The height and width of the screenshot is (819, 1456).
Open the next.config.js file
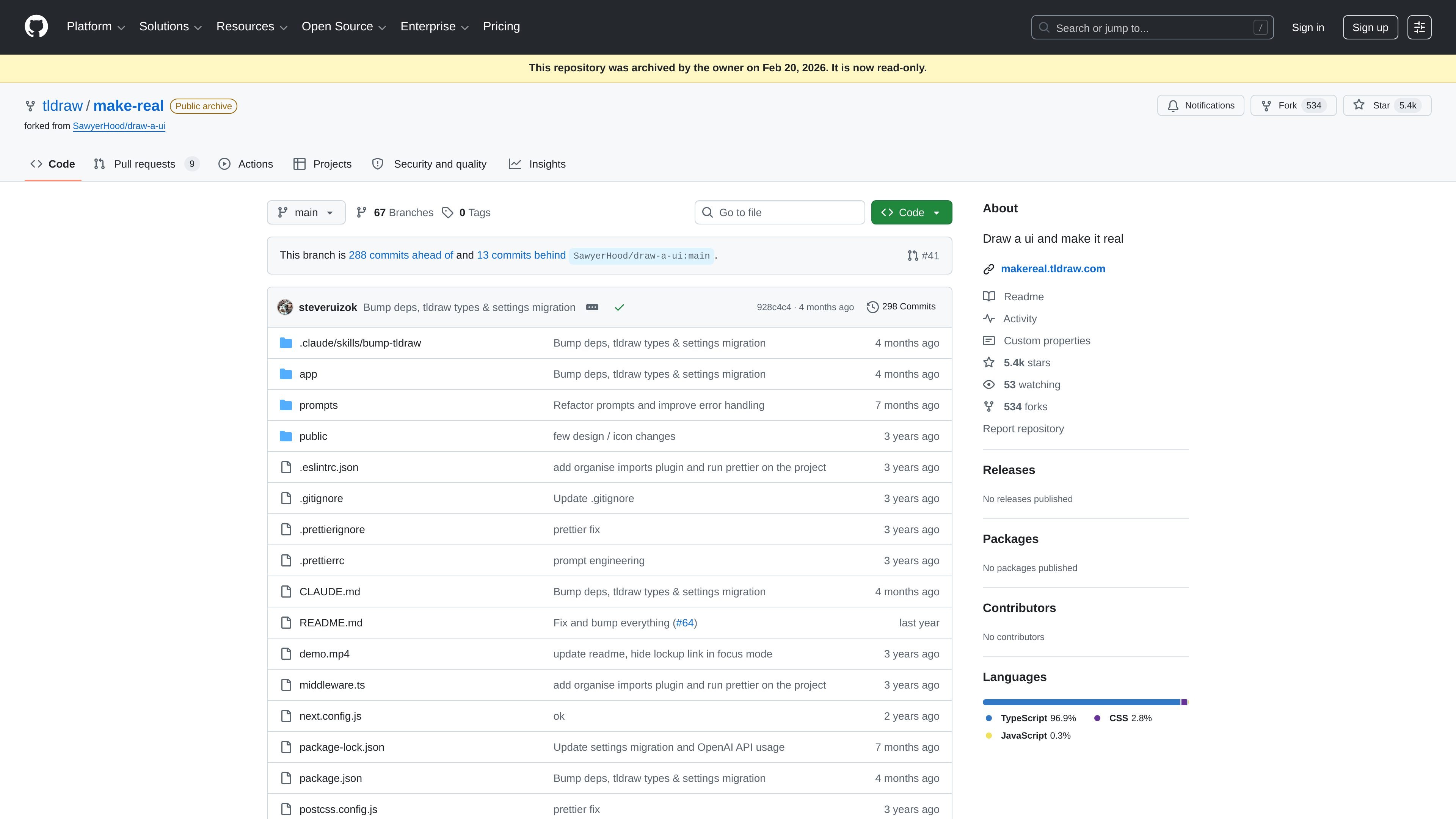(x=330, y=716)
